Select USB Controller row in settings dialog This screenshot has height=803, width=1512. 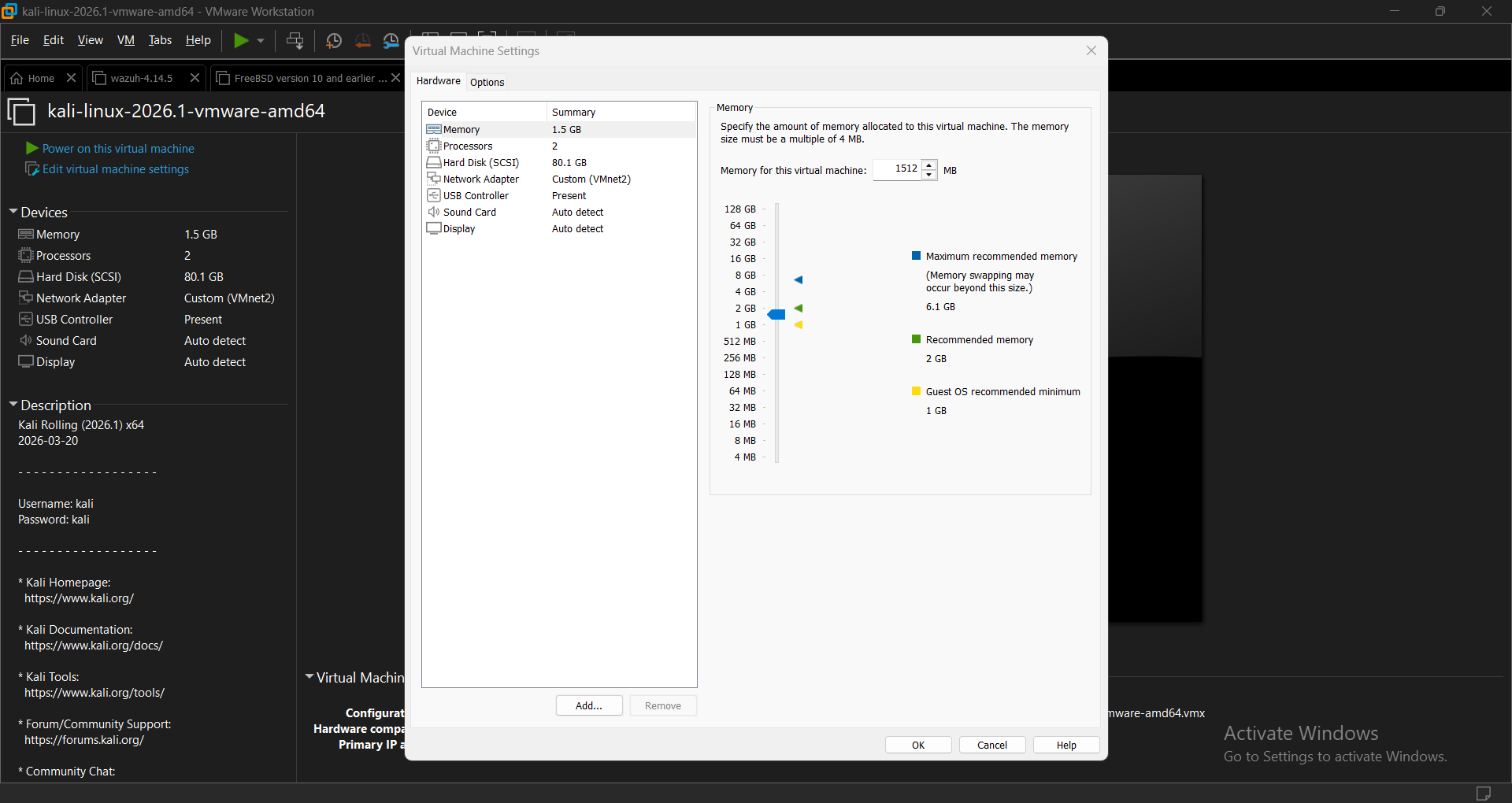(559, 195)
